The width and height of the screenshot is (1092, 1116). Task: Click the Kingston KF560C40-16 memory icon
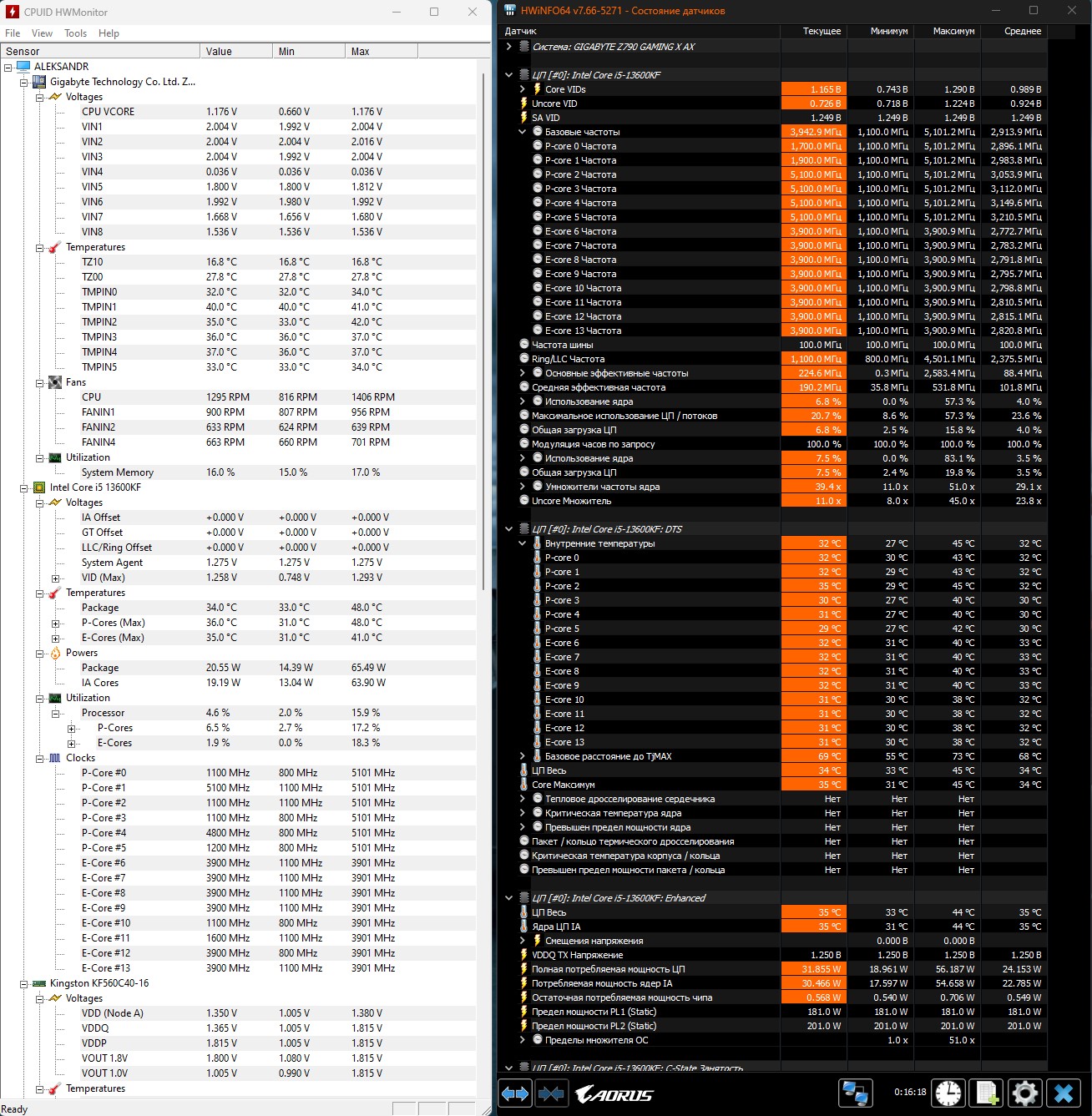(x=39, y=983)
